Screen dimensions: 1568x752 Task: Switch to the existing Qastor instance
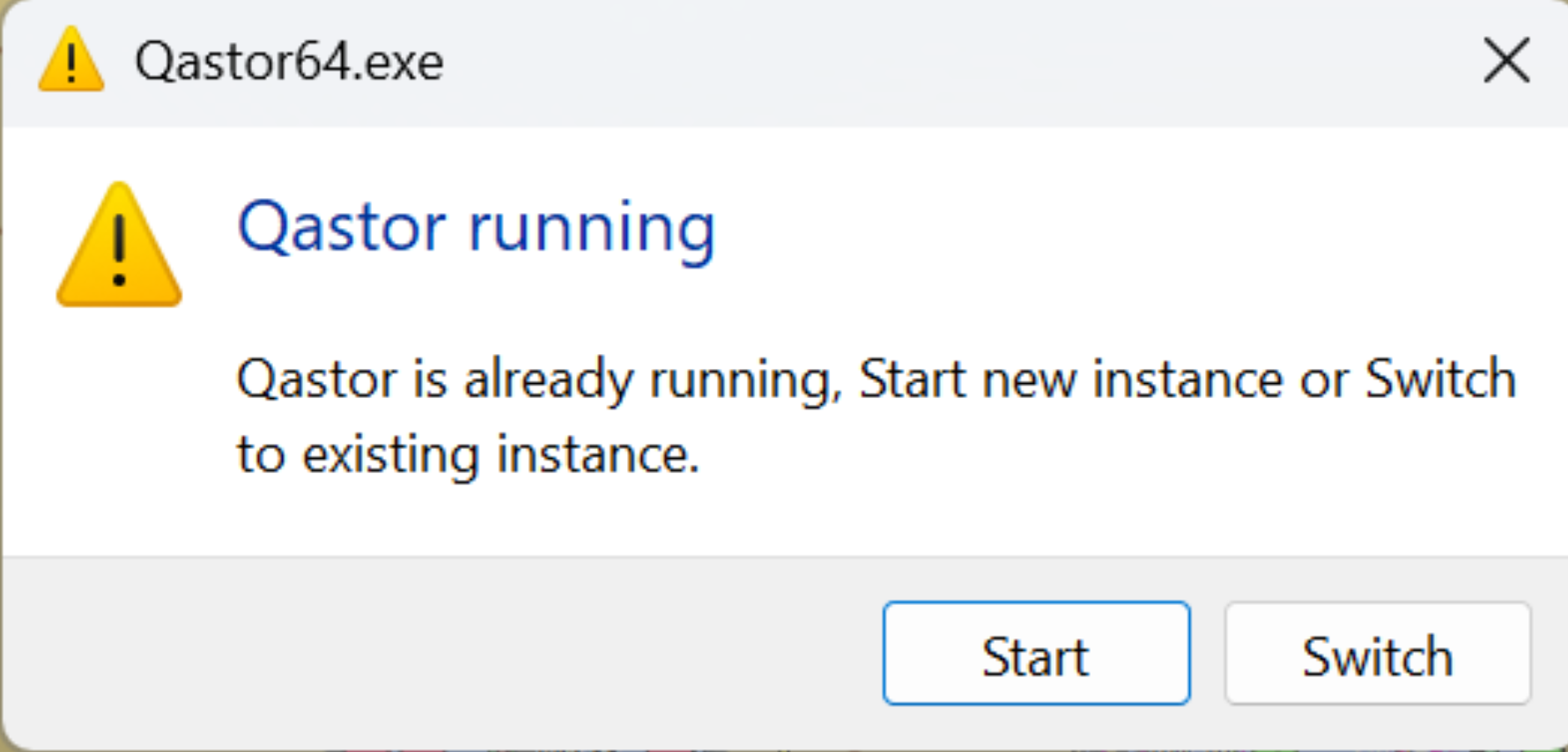[1377, 653]
